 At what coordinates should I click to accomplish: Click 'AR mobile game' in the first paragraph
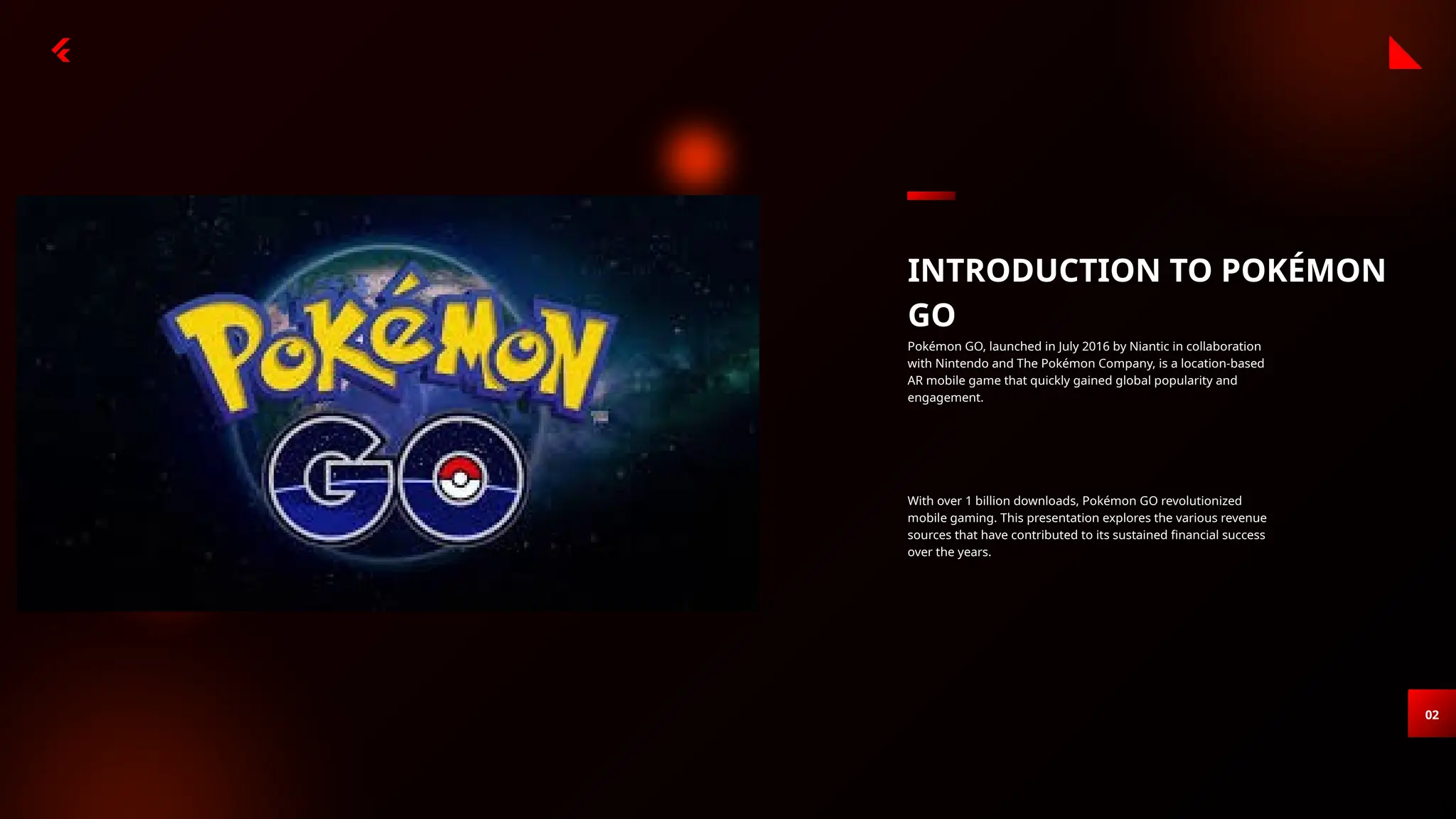click(954, 380)
